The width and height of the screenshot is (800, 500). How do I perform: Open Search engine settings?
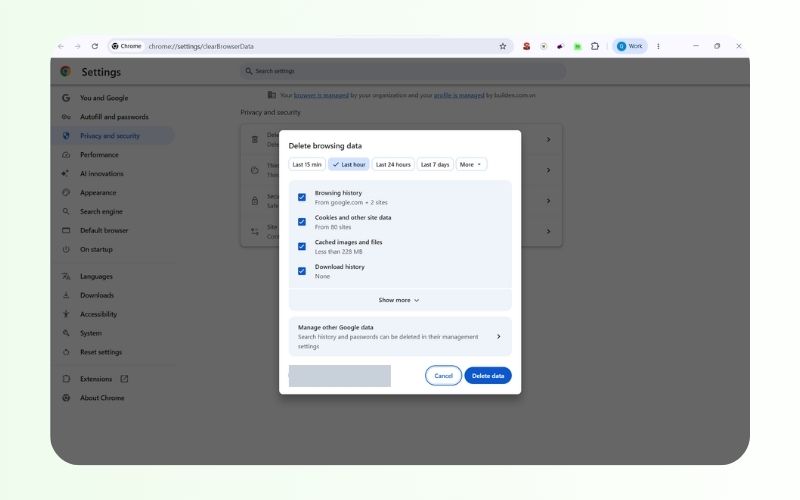101,211
